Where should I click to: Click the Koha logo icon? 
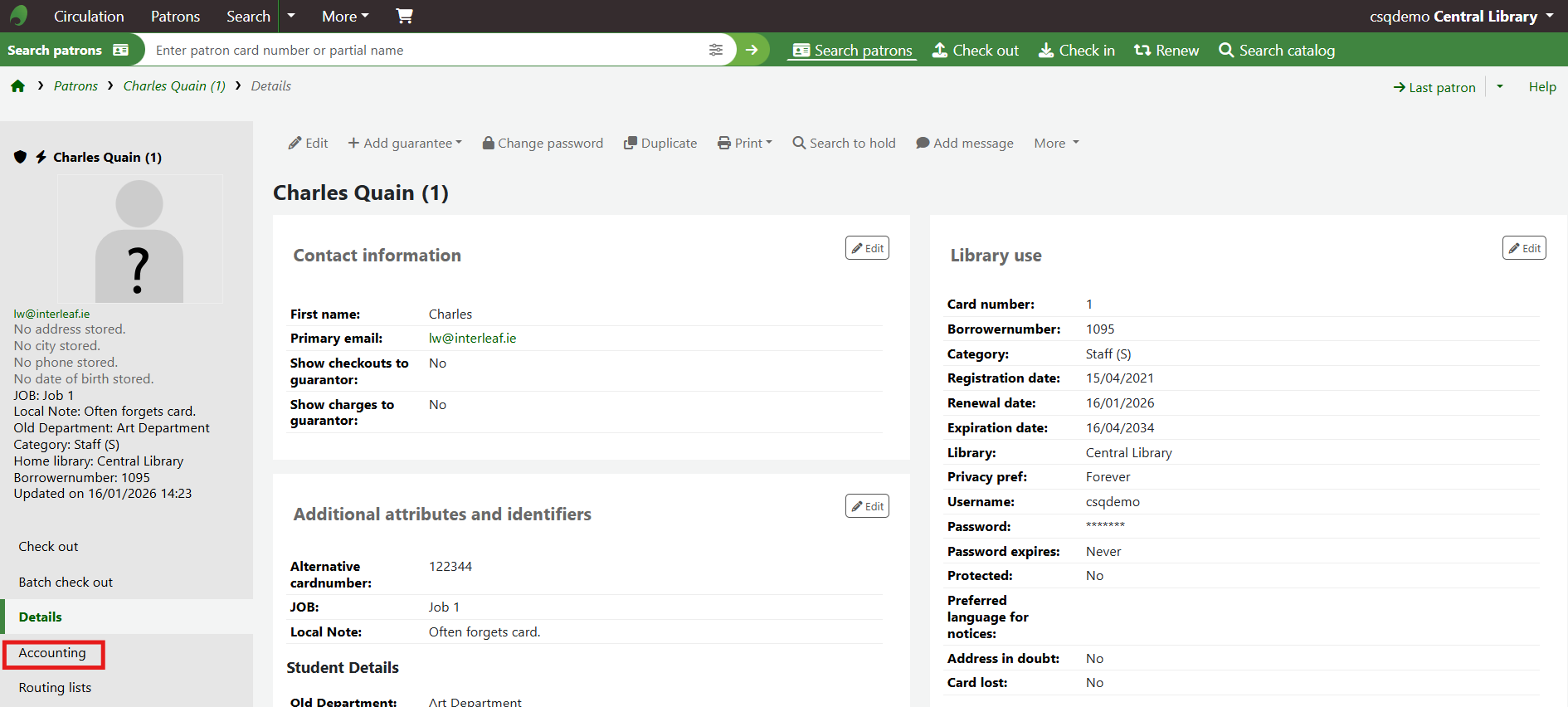(18, 16)
